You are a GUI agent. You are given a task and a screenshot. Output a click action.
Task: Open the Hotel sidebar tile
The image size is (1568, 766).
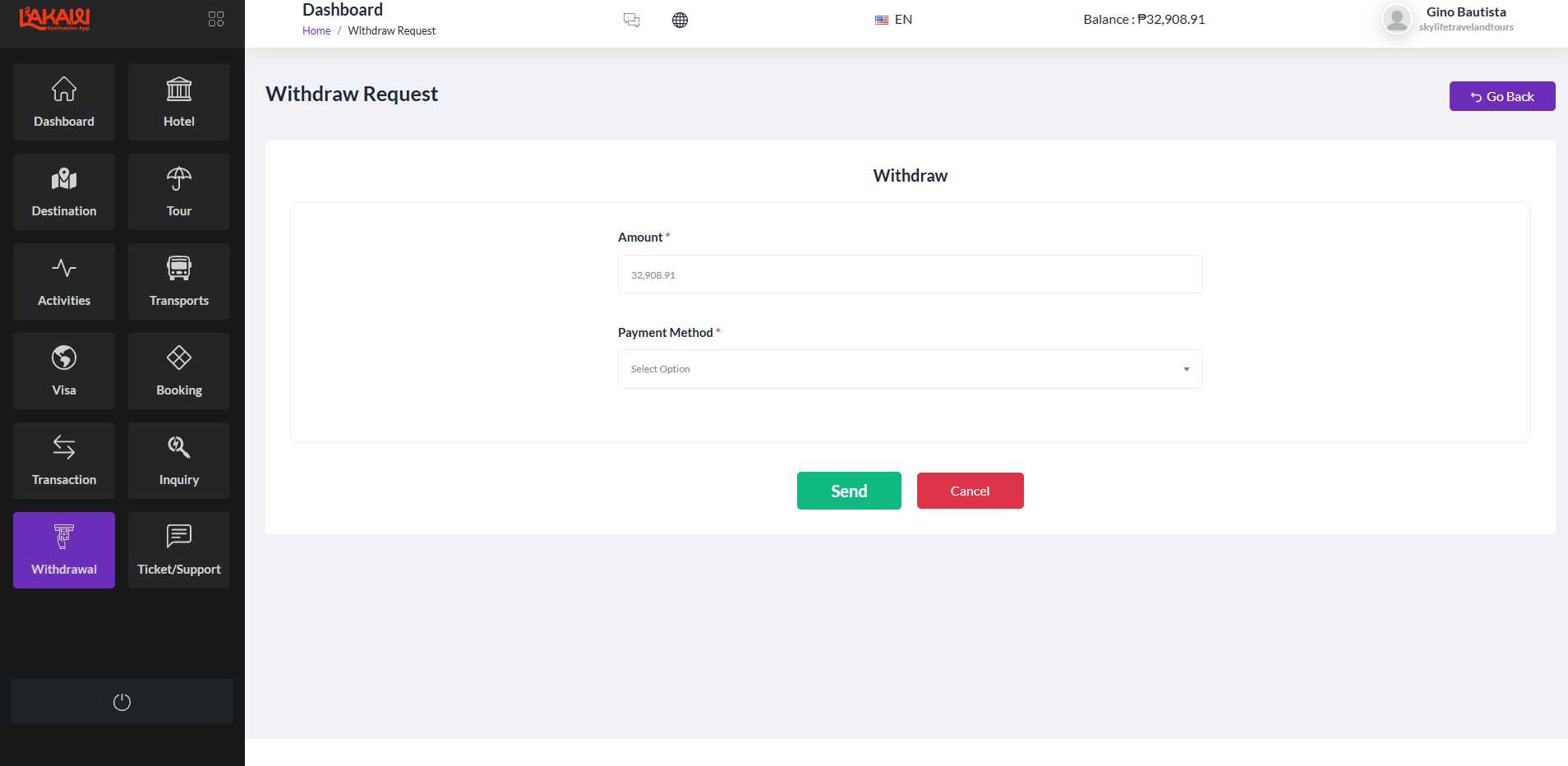[179, 102]
